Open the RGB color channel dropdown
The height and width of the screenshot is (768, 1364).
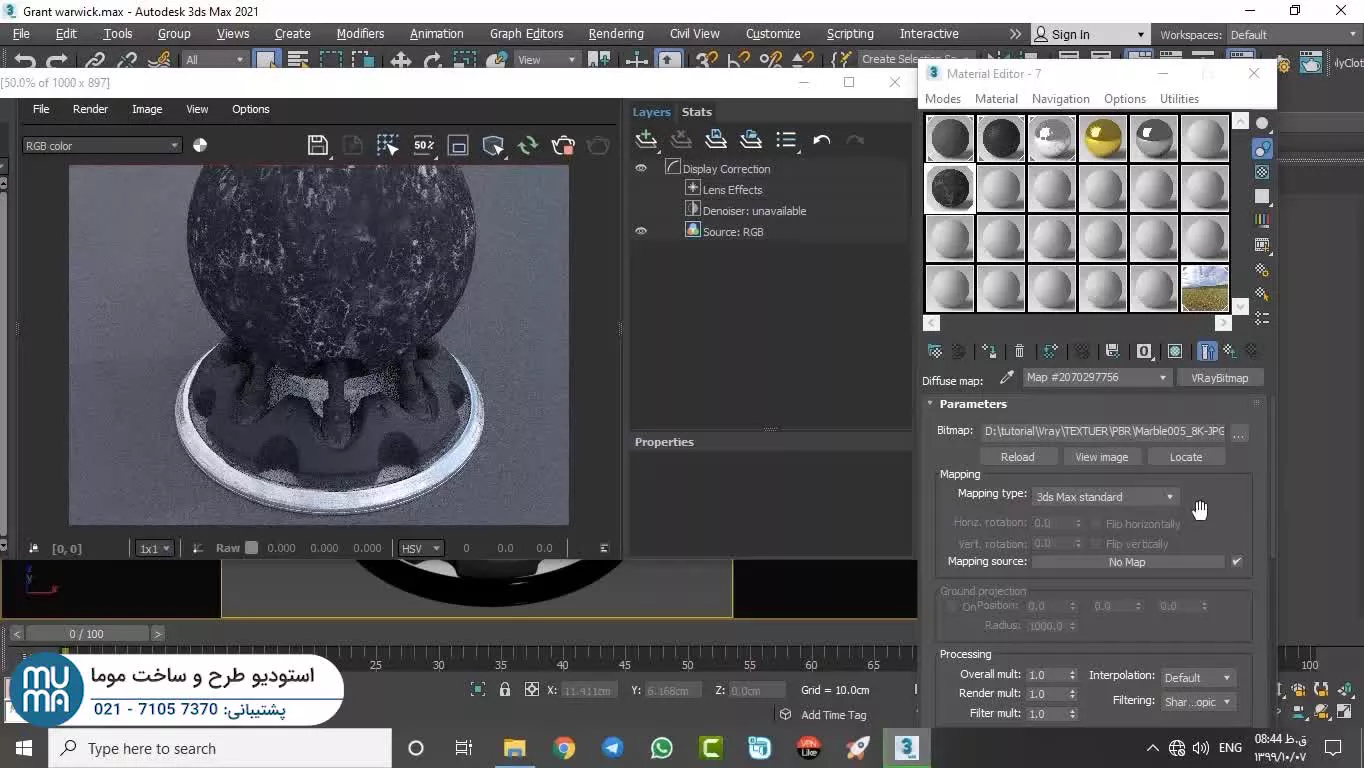(x=101, y=146)
